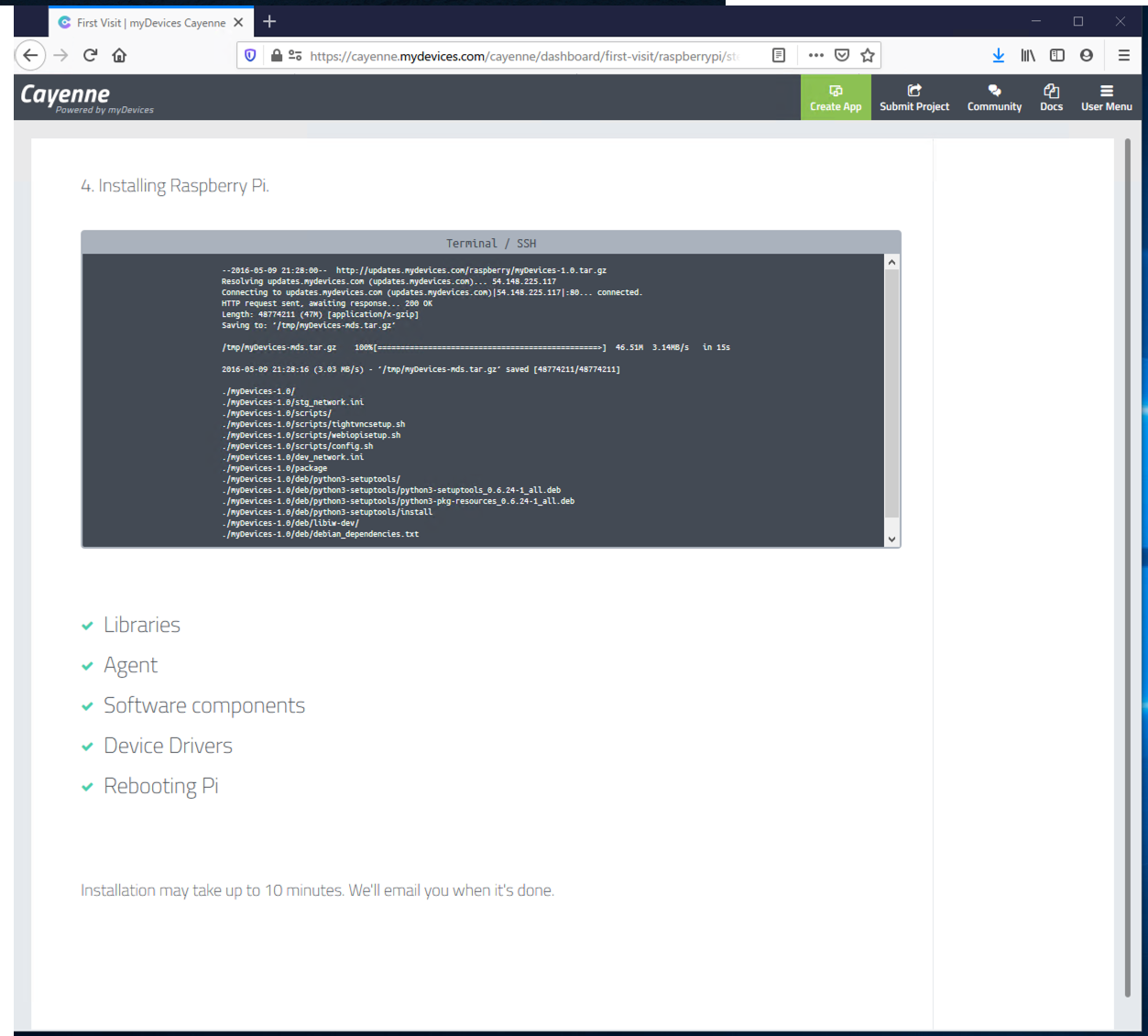Go to Community
This screenshot has height=1036, width=1148.
(994, 97)
